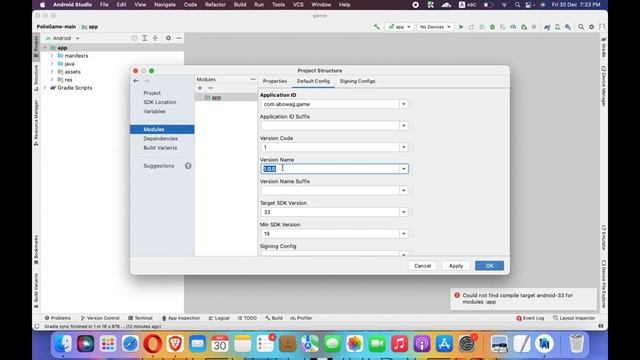Open Version Code dropdown arrow
640x360 pixels.
[404, 147]
